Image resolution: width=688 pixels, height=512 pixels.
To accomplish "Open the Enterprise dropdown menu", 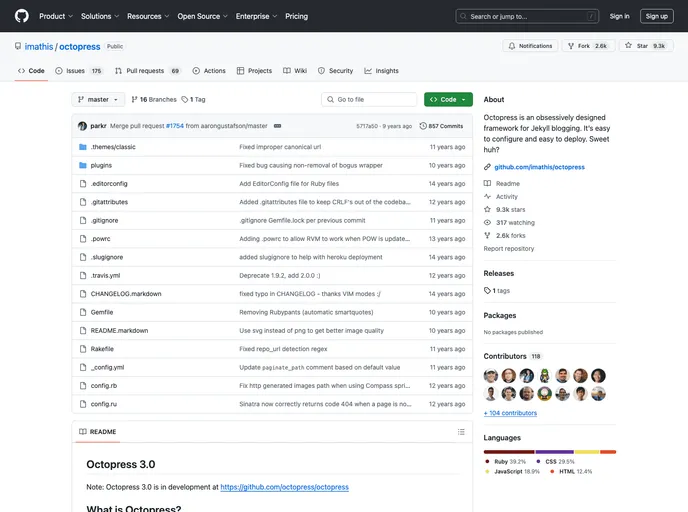I will coord(256,16).
